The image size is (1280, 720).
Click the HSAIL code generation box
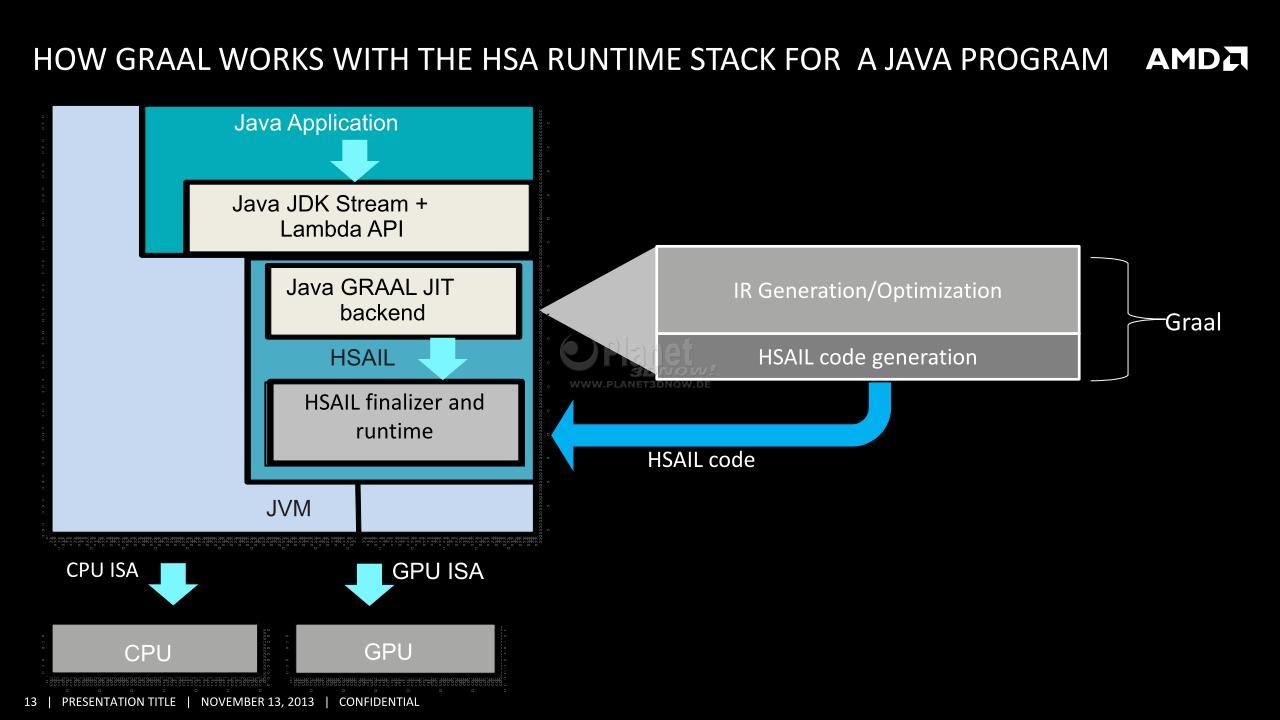point(868,357)
